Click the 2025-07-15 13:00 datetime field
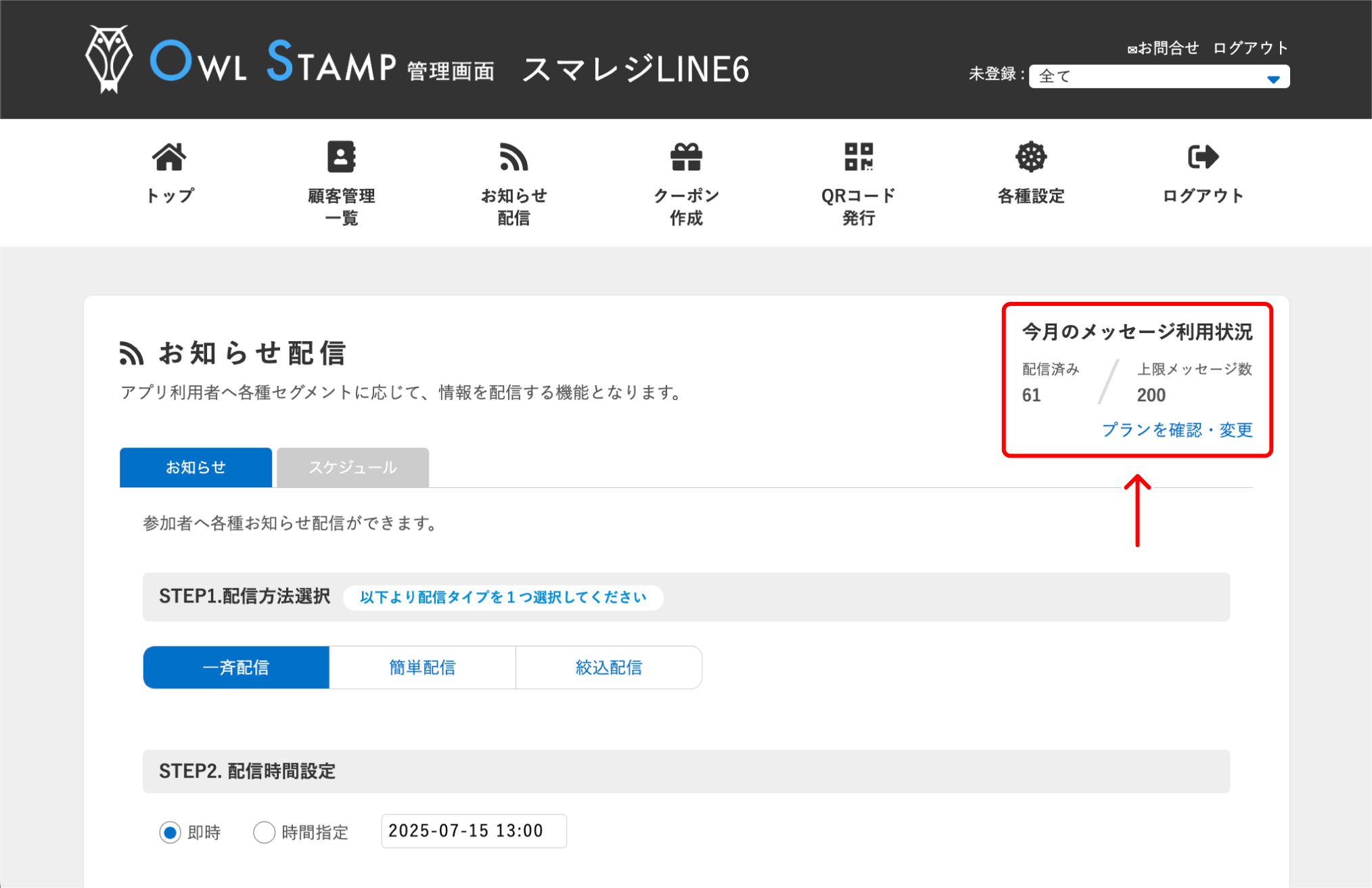 pyautogui.click(x=474, y=831)
